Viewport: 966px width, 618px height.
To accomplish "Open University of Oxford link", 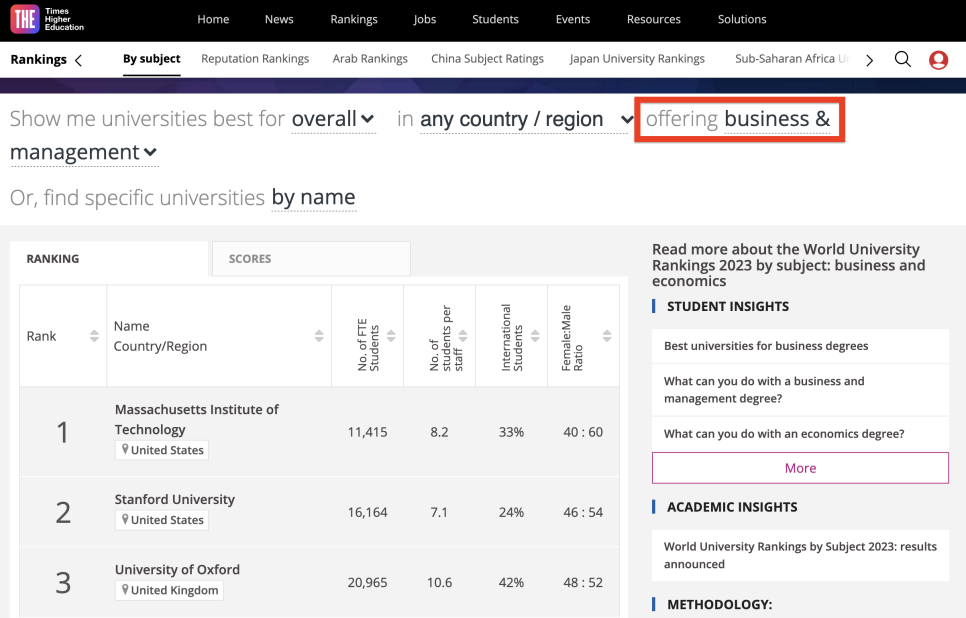I will (177, 569).
